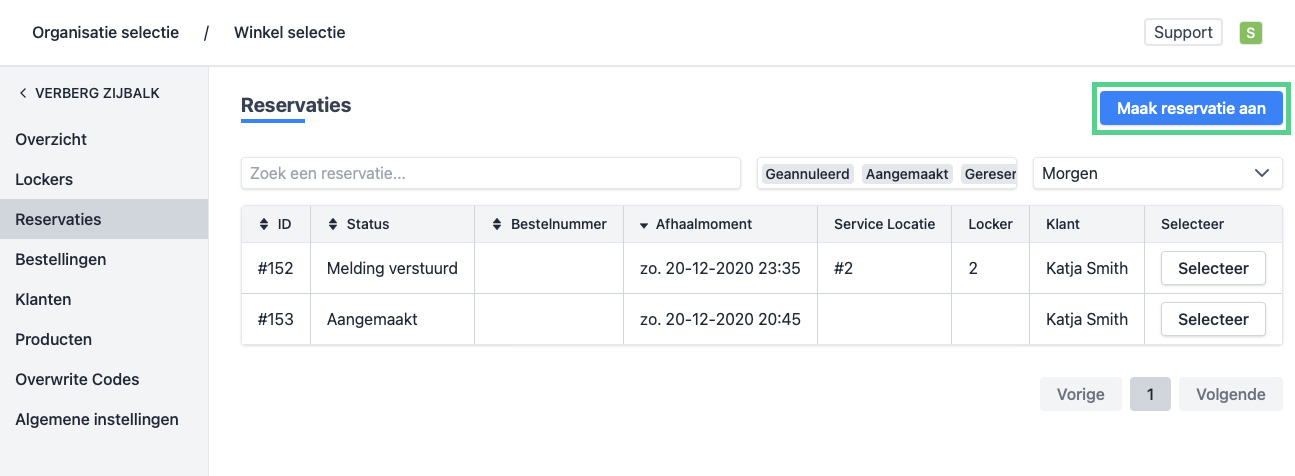Go to next page with Volgende

click(x=1230, y=394)
